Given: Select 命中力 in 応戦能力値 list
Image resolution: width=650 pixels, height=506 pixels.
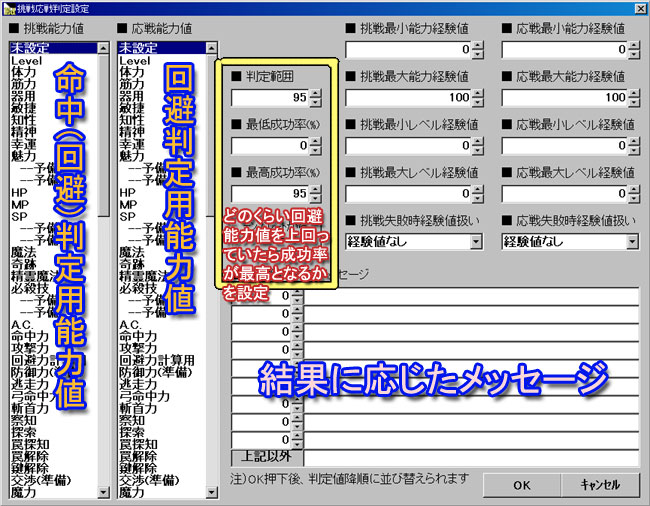Looking at the screenshot, I should coord(138,336).
